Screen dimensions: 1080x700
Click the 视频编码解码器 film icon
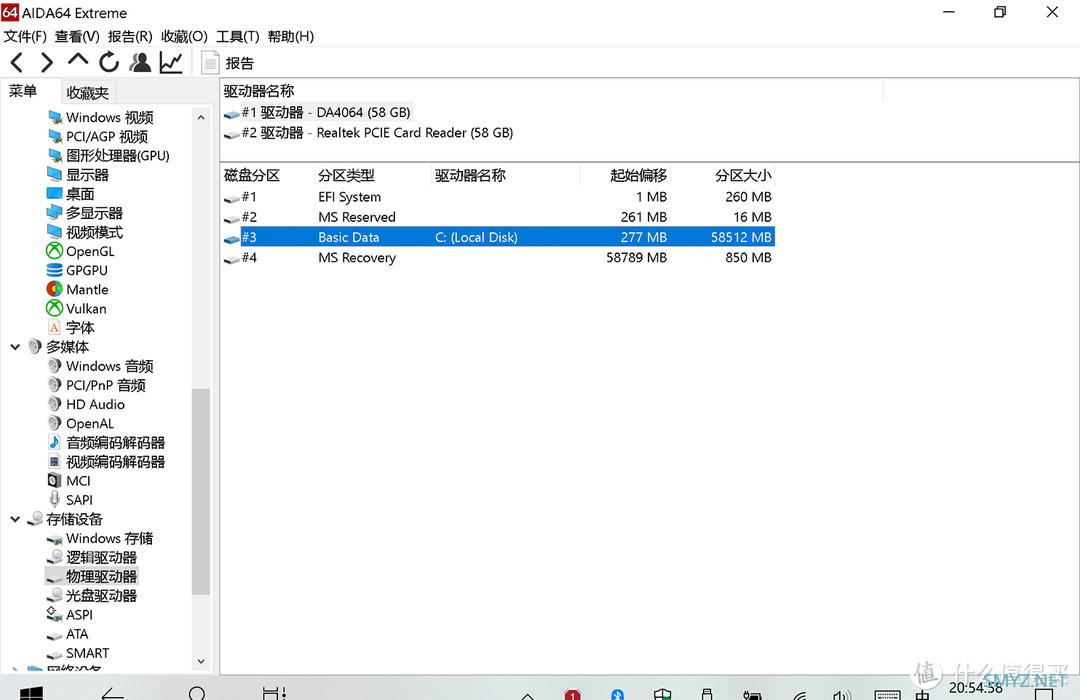coord(54,462)
